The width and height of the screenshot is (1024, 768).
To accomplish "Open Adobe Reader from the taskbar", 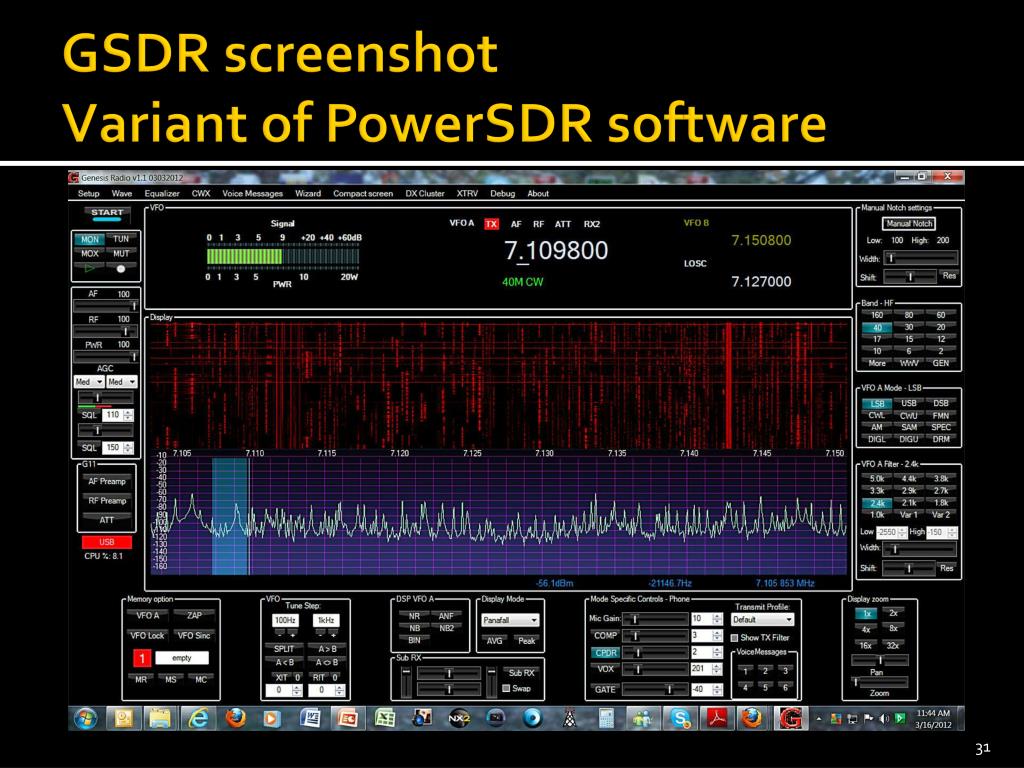I will click(718, 718).
